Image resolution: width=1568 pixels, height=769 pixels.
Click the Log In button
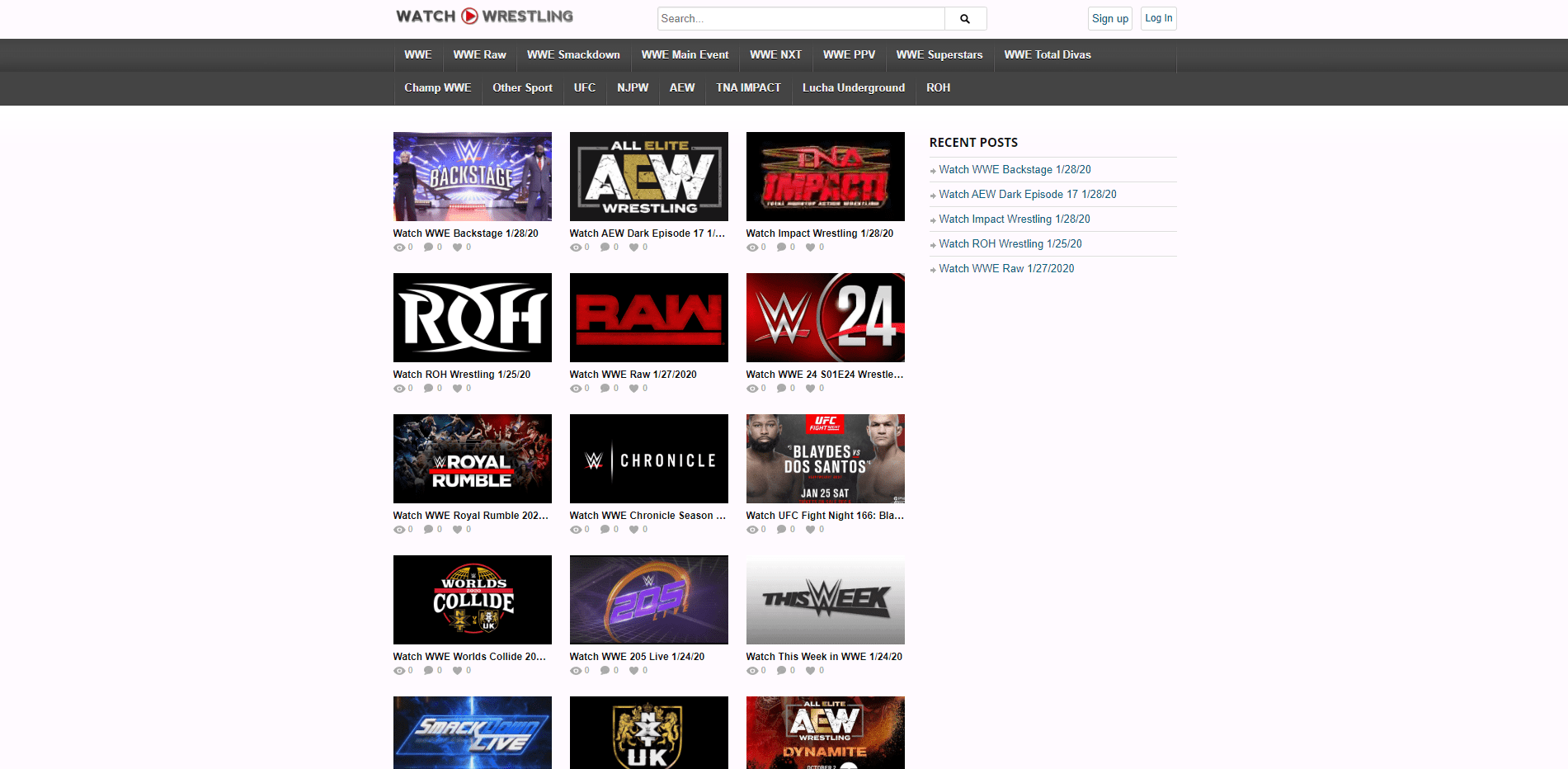click(x=1159, y=18)
